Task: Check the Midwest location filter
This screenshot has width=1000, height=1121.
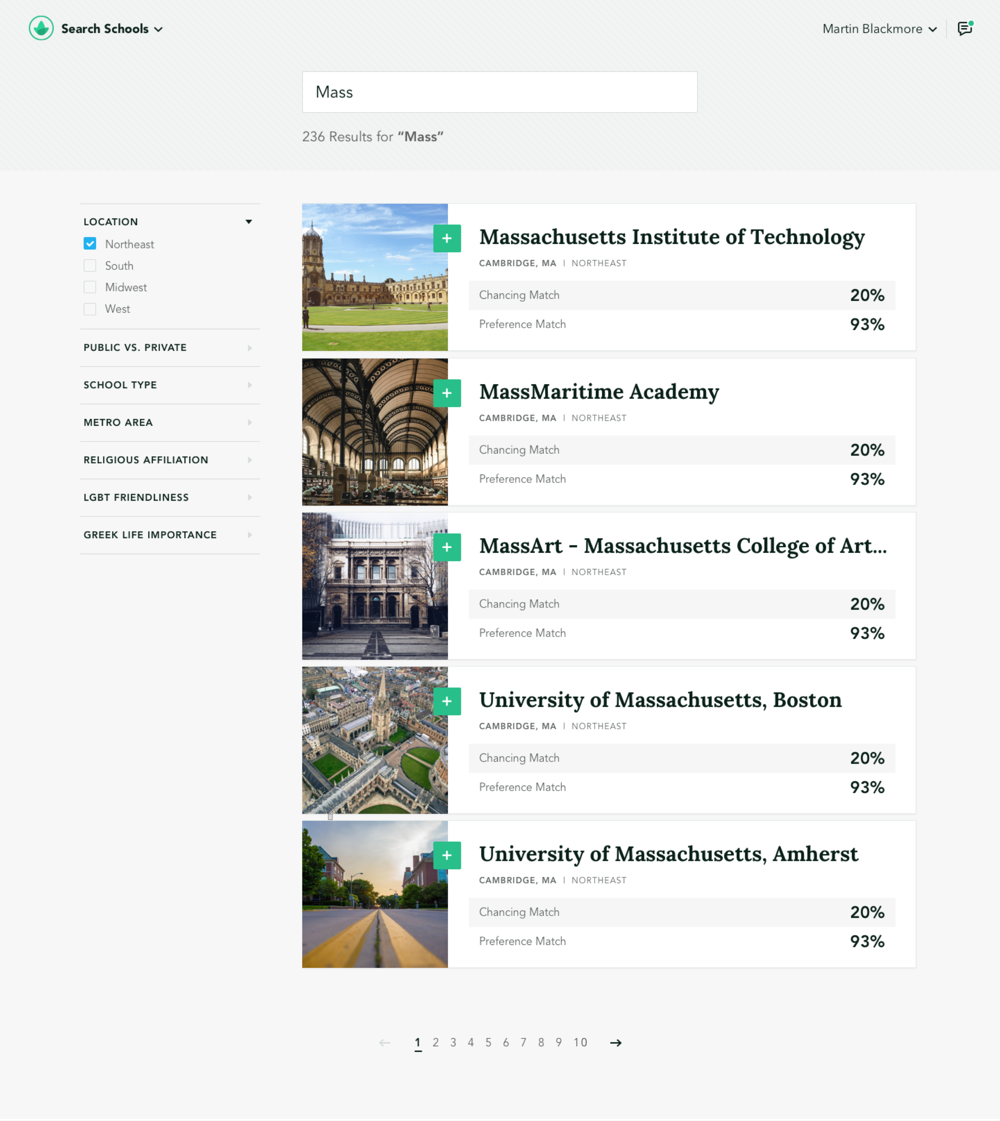Action: coord(90,287)
